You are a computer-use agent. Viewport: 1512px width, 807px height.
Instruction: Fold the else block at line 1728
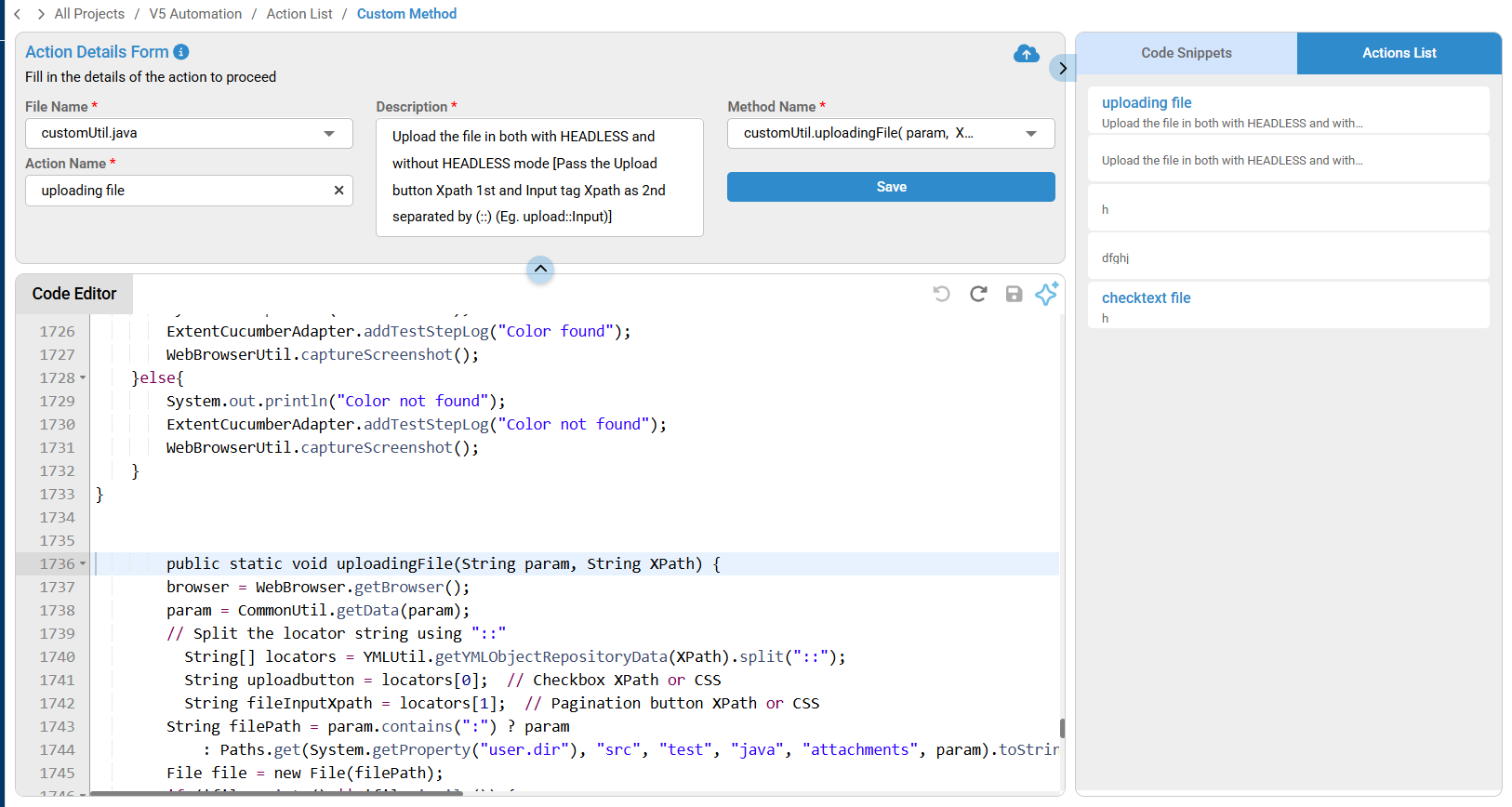tap(83, 378)
